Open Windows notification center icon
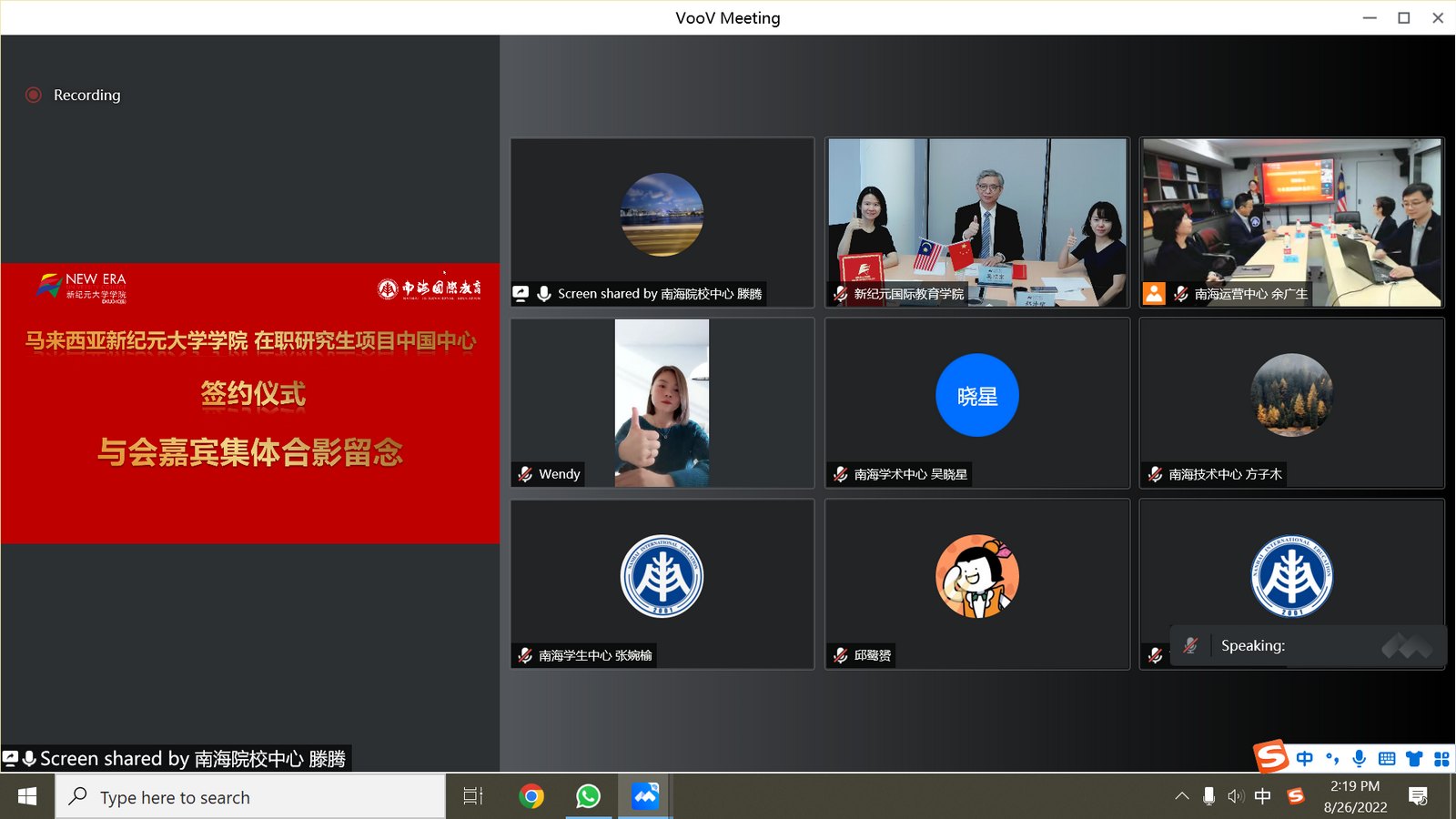The width and height of the screenshot is (1456, 819). pyautogui.click(x=1418, y=797)
